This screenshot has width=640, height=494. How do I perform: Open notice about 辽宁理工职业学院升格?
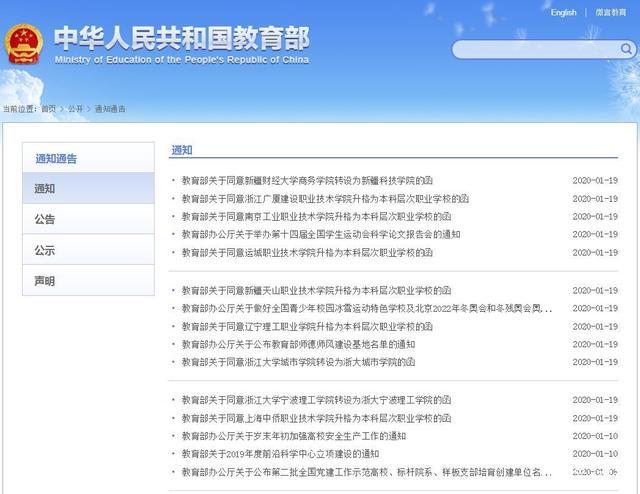(307, 327)
